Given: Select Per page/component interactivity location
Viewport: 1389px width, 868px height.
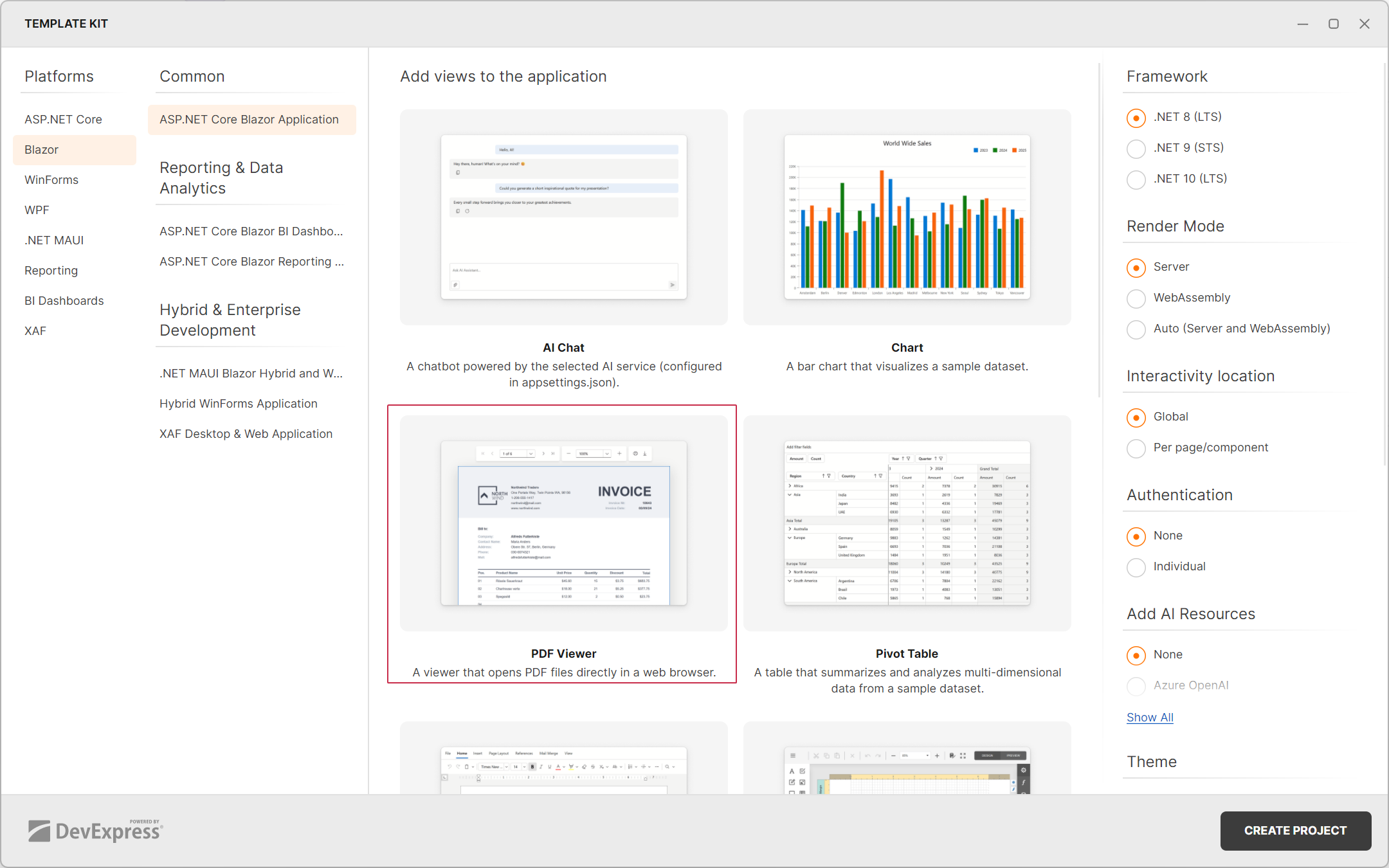Looking at the screenshot, I should tap(1136, 448).
